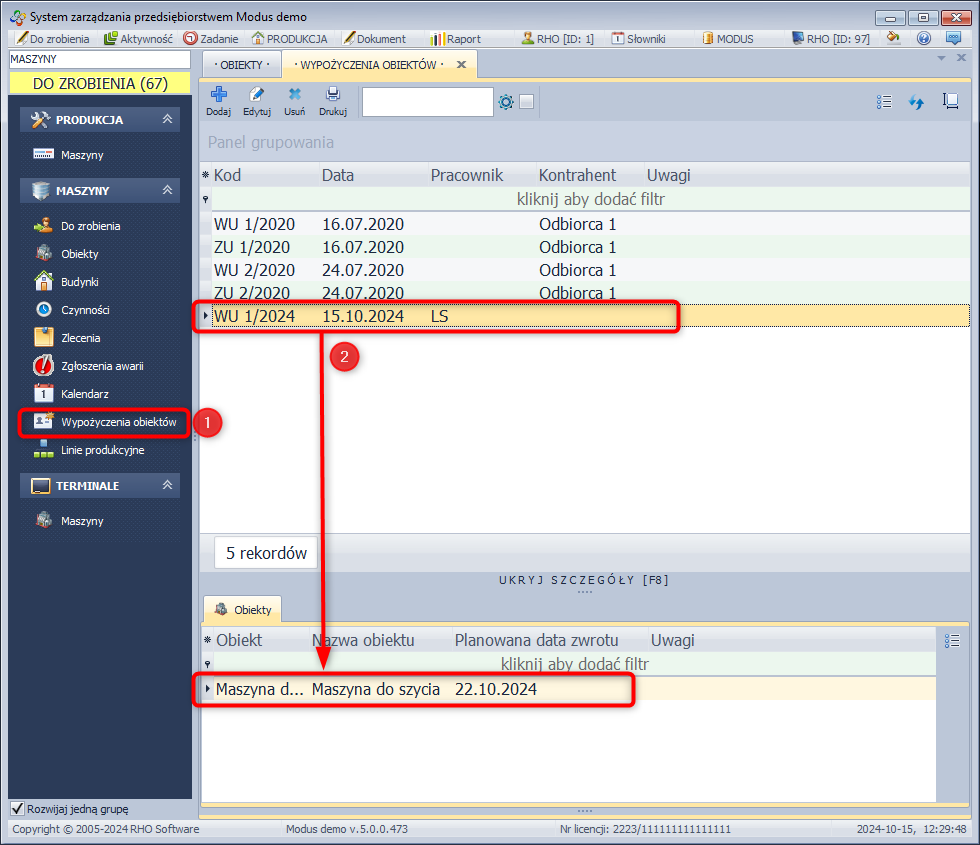Click the Usuń delete icon

tap(295, 96)
